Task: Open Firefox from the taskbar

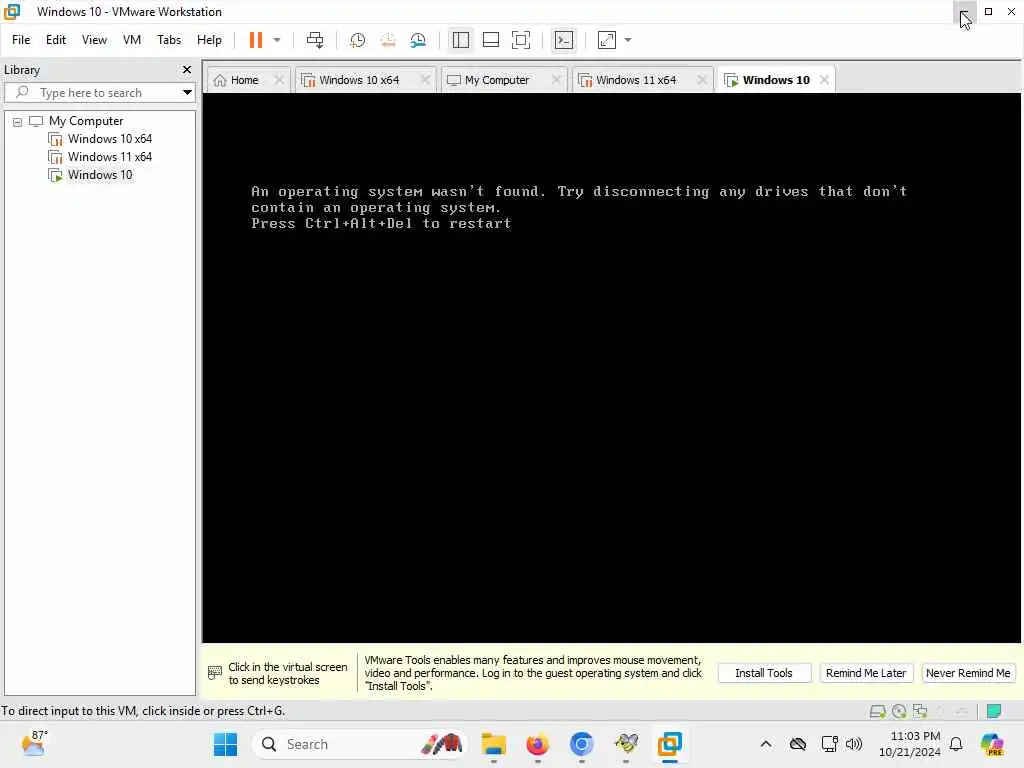Action: click(537, 744)
